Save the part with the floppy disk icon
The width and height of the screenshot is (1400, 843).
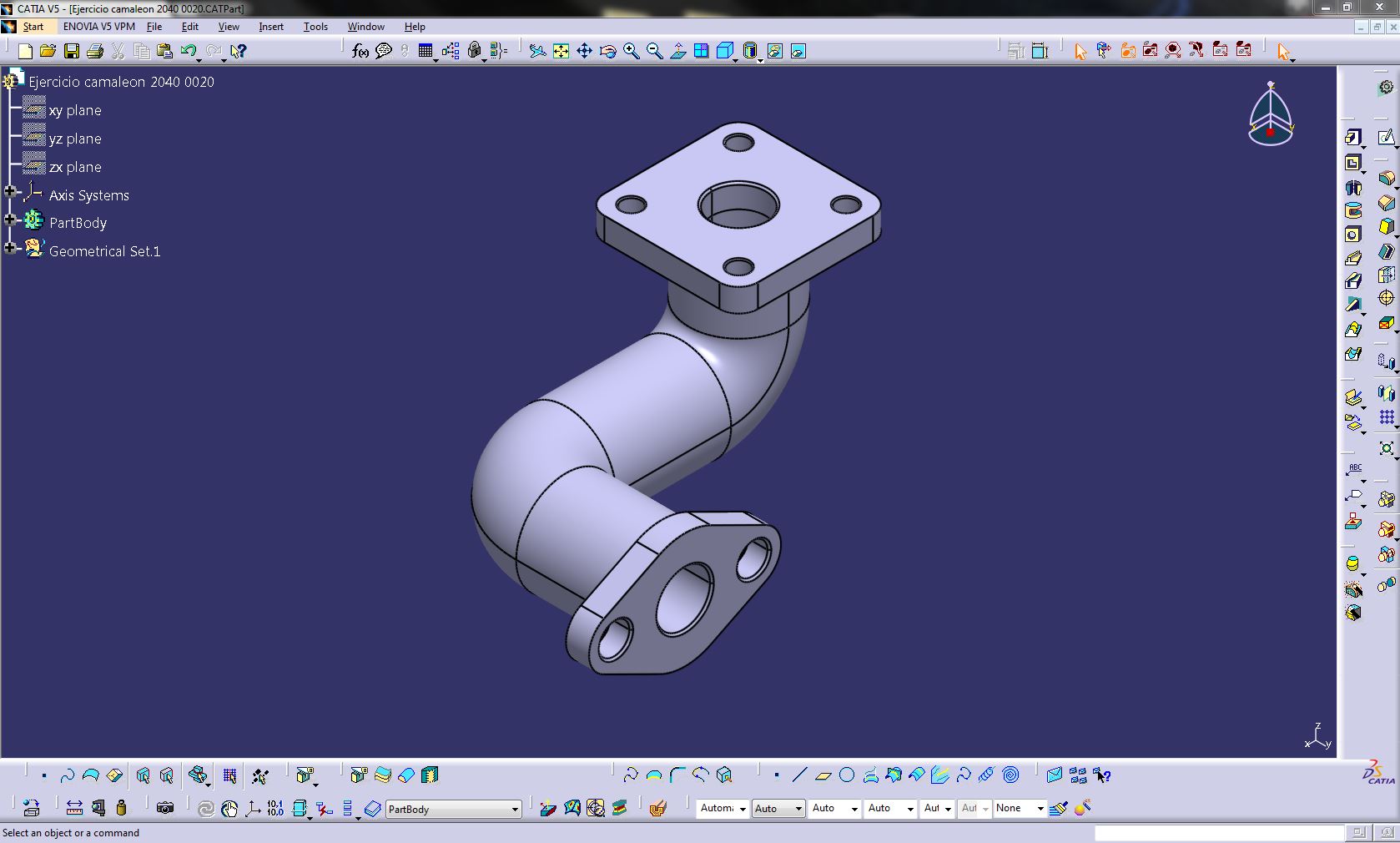pos(71,51)
